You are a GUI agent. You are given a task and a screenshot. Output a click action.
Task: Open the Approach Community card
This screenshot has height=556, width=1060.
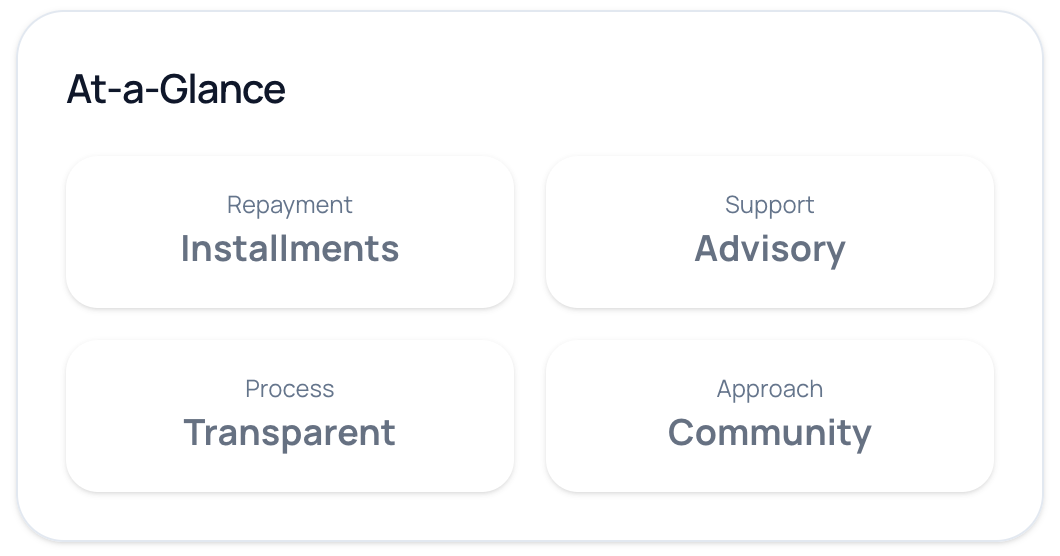coord(770,415)
